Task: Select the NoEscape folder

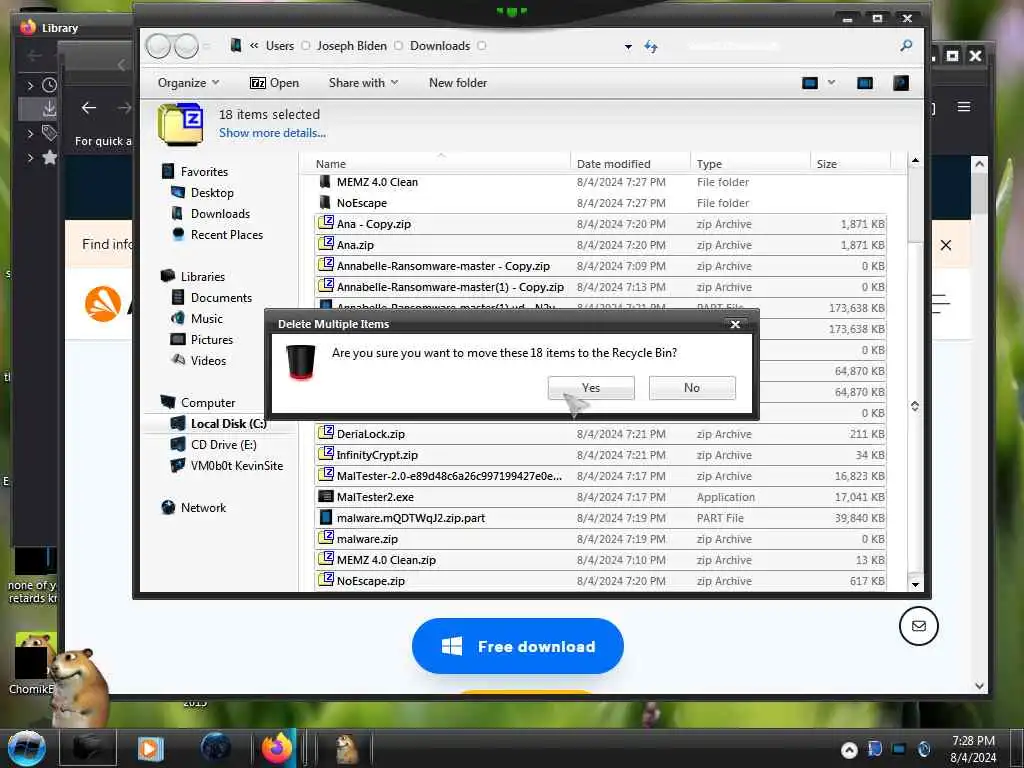Action: pos(361,203)
